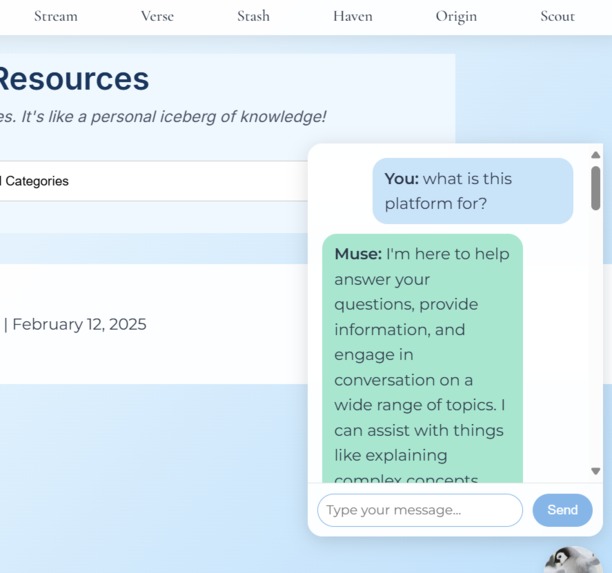This screenshot has width=612, height=573.
Task: Click the 'February 12, 2025' date text
Action: click(x=80, y=324)
